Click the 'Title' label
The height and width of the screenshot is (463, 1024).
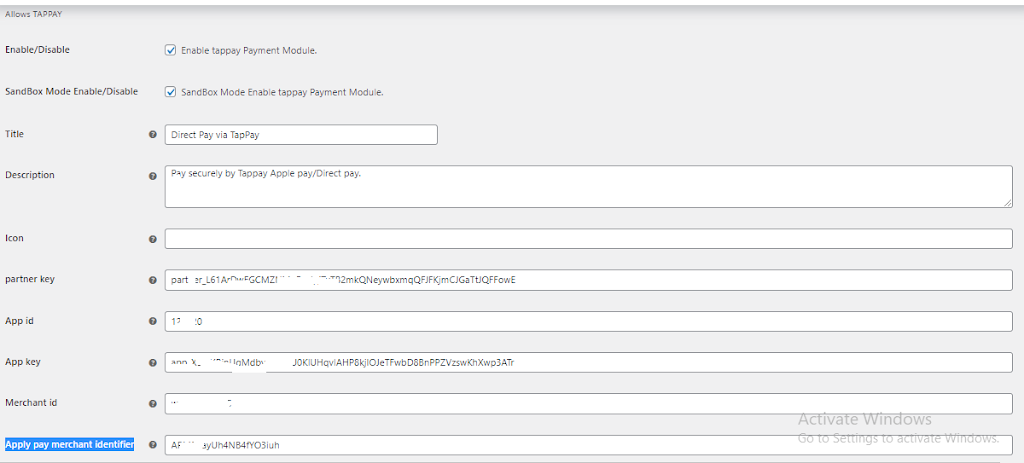(14, 133)
